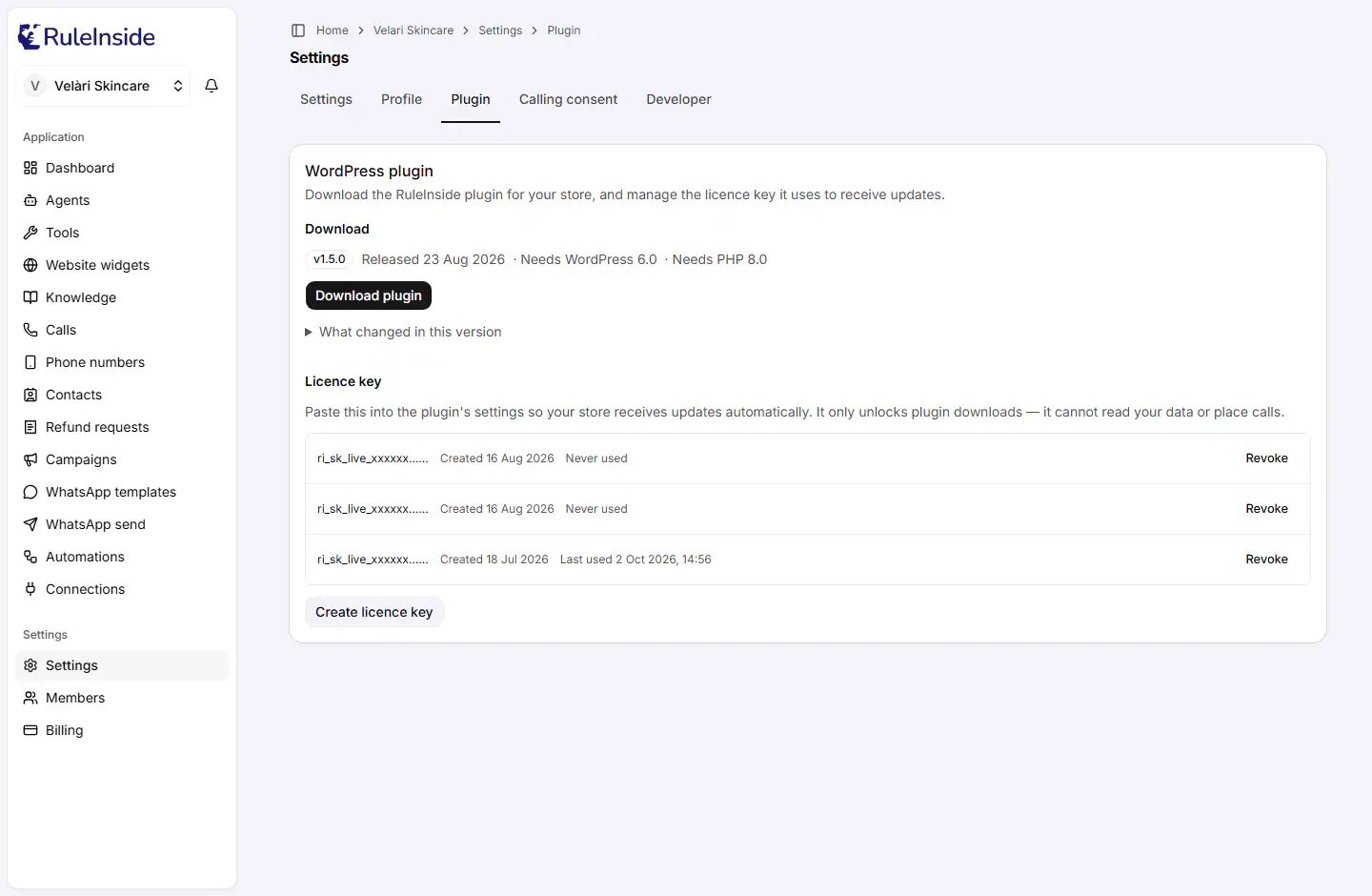Image resolution: width=1372 pixels, height=896 pixels.
Task: Click the Settings breadcrumb link
Action: pos(500,31)
